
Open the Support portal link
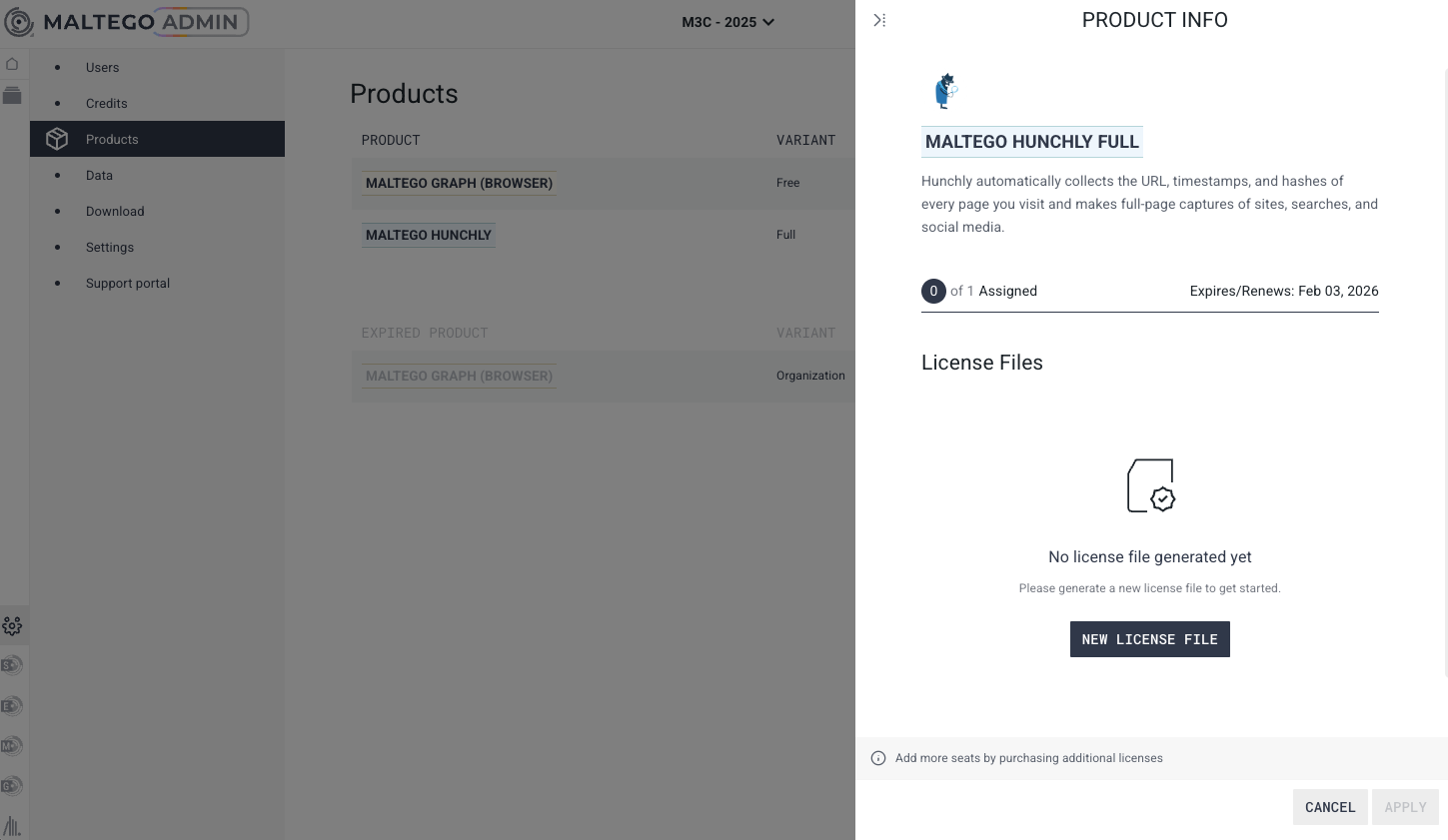coord(128,284)
